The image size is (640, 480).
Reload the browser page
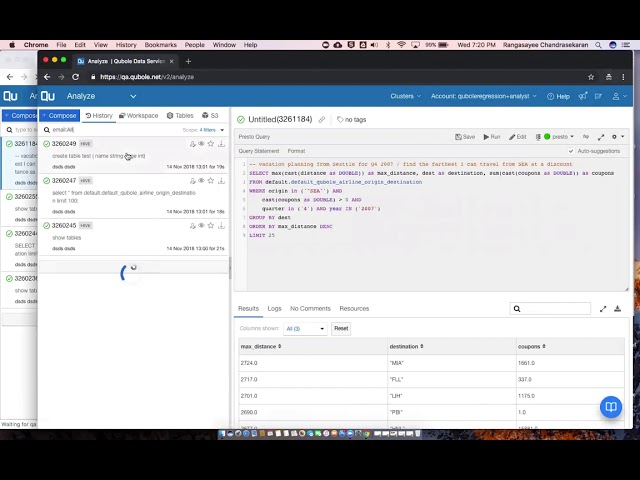click(x=76, y=77)
